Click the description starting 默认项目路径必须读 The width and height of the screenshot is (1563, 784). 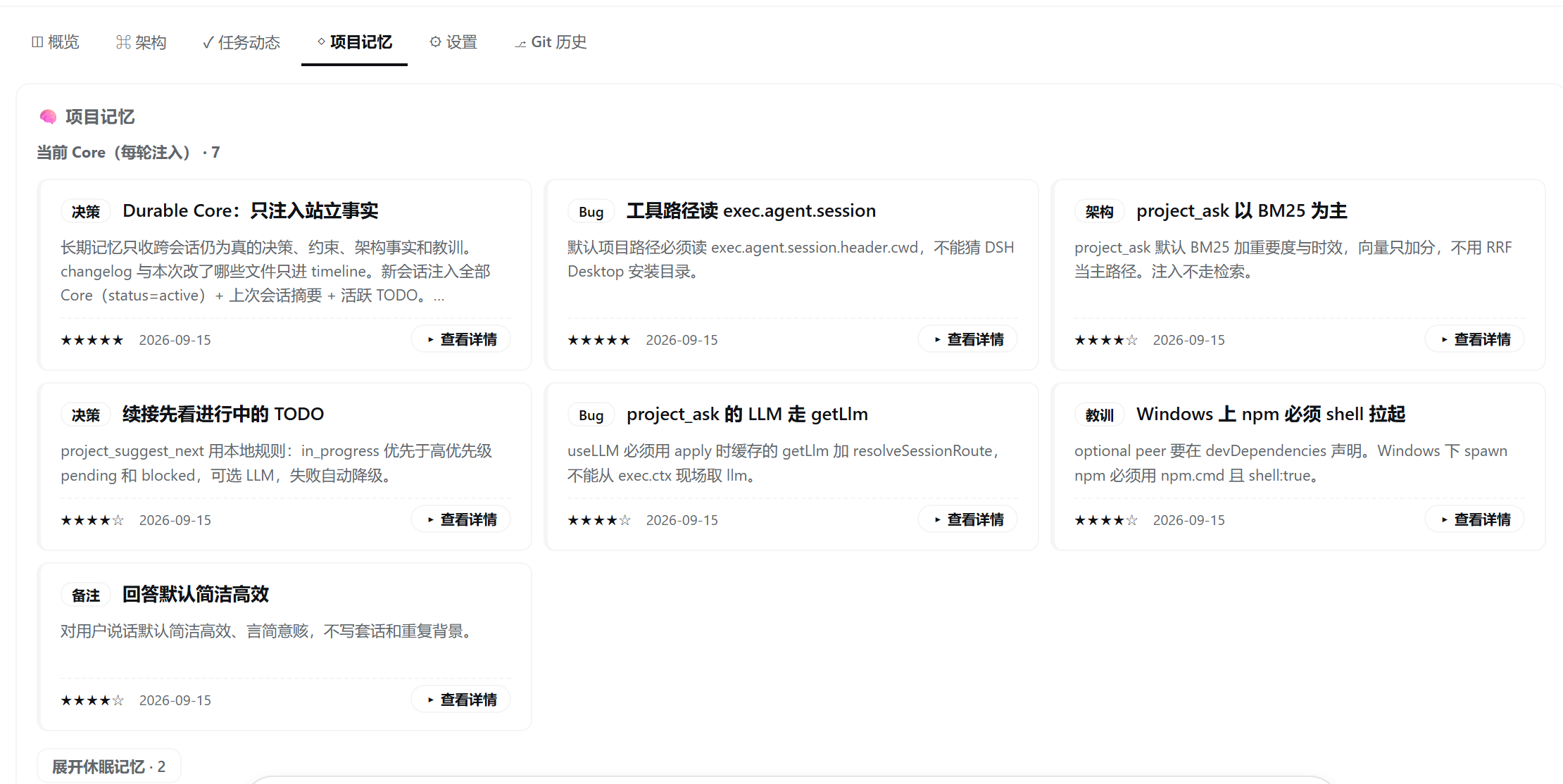click(791, 260)
